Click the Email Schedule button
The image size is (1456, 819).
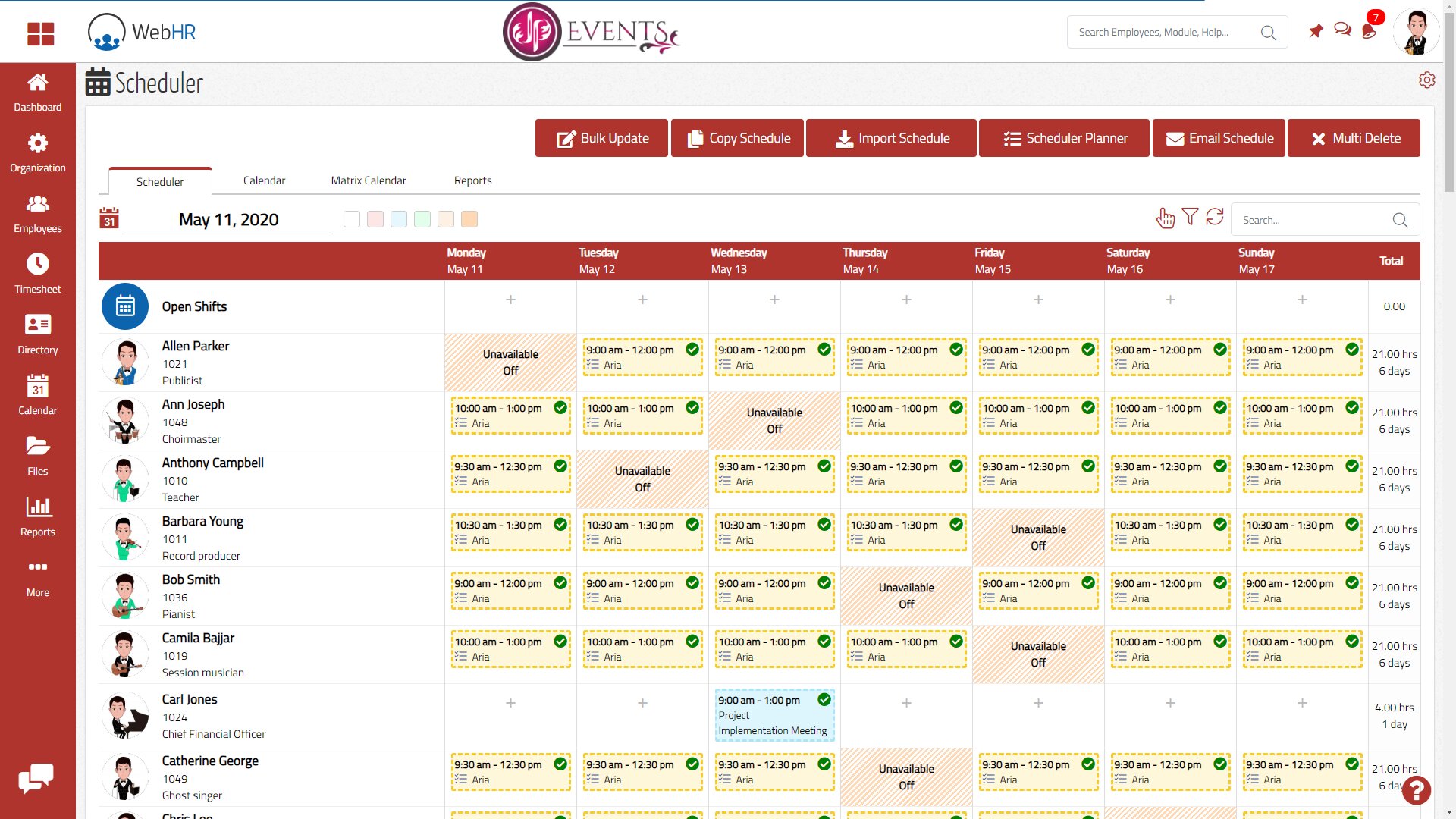point(1219,138)
